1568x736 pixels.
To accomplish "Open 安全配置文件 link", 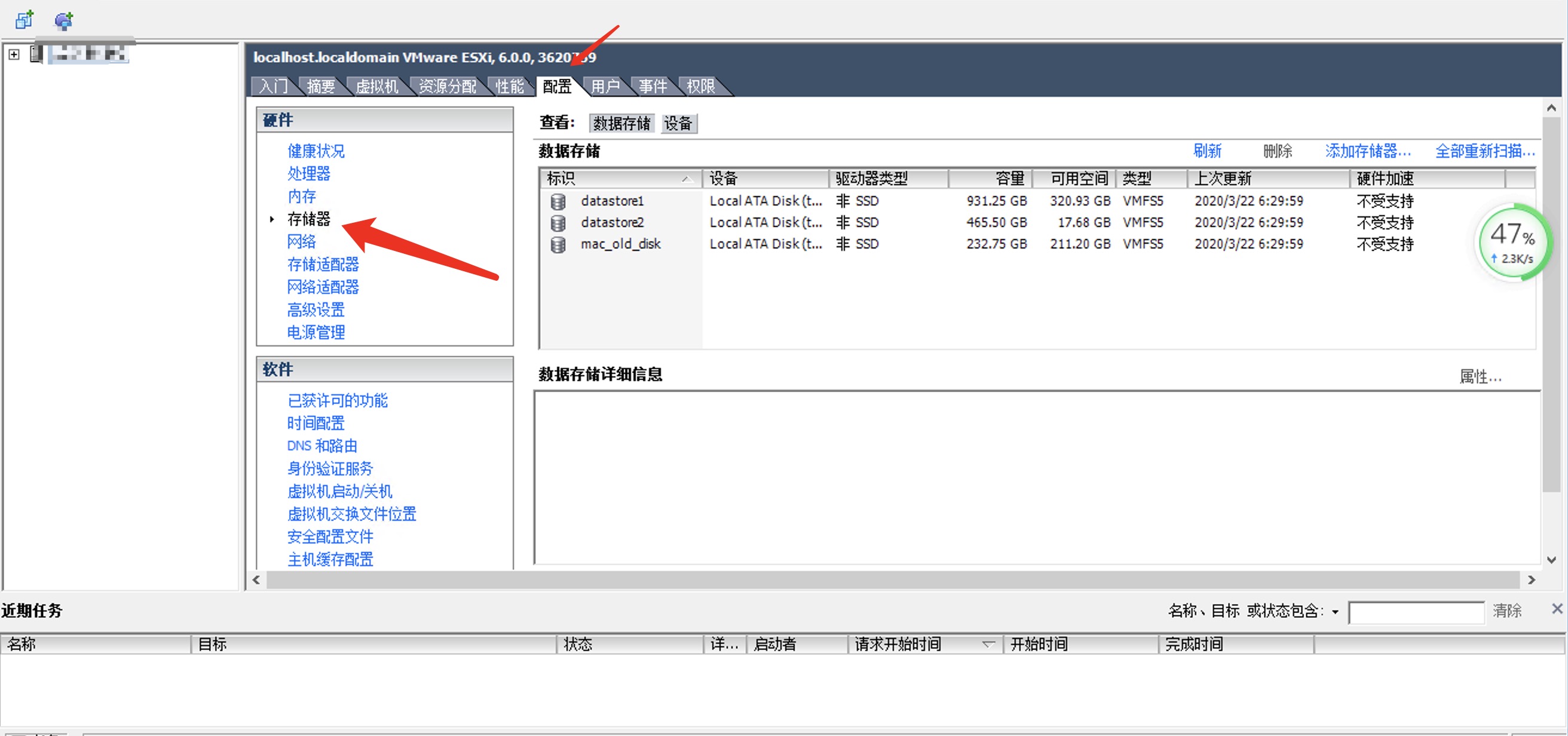I will click(330, 537).
